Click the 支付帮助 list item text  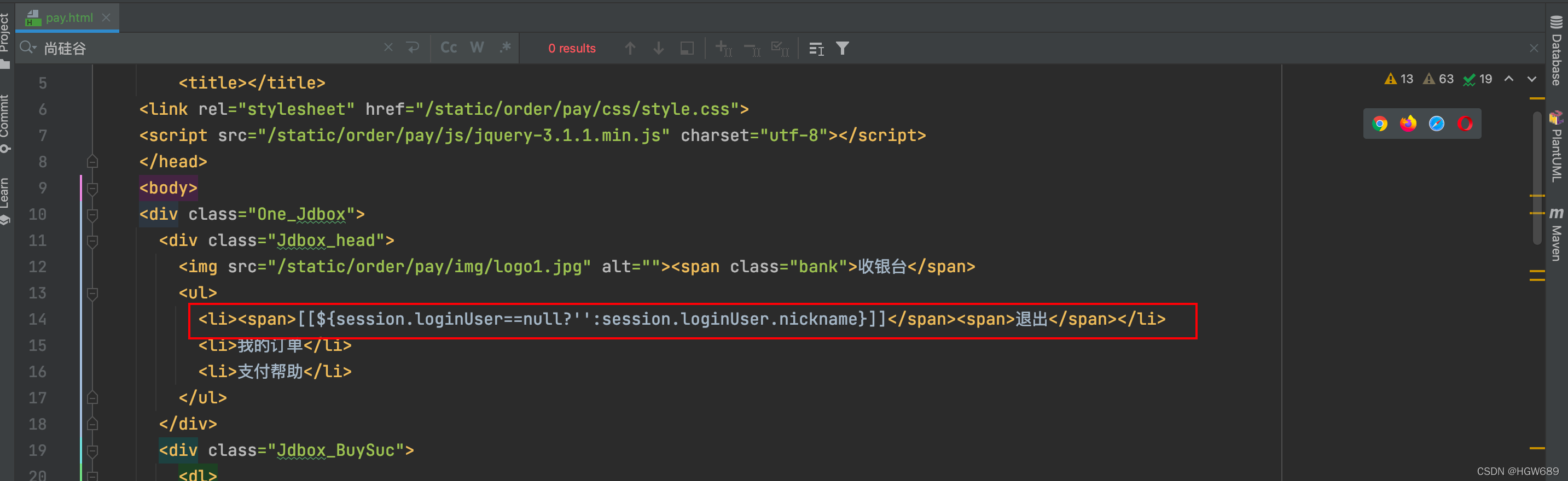coord(270,372)
